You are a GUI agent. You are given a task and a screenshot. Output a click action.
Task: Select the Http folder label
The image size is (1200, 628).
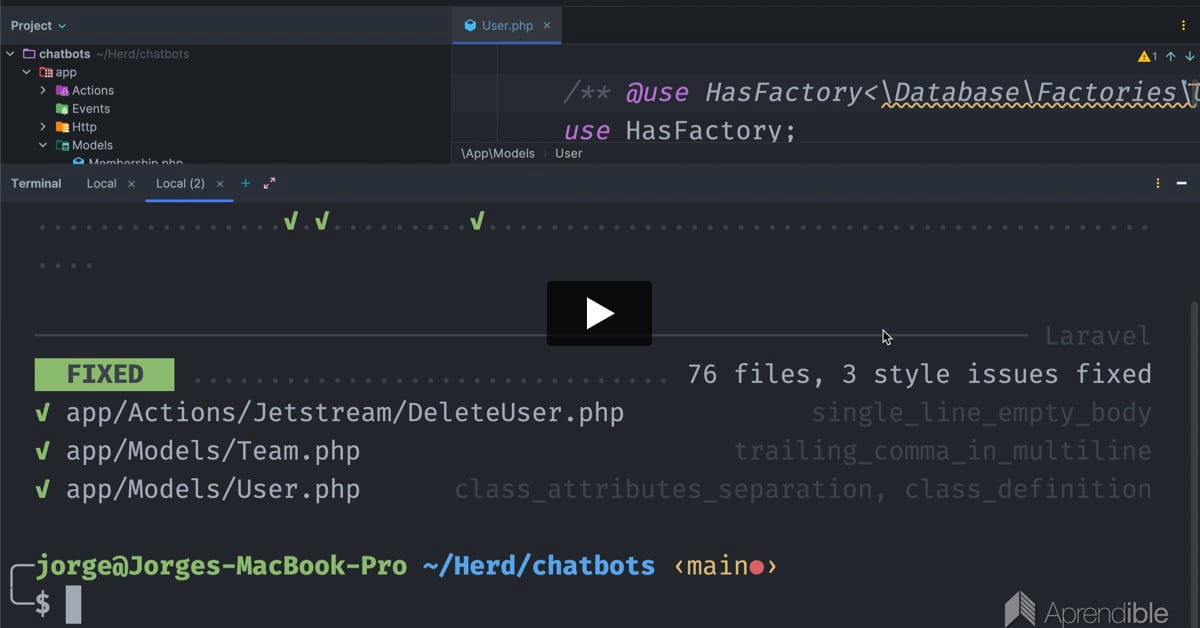click(x=84, y=127)
